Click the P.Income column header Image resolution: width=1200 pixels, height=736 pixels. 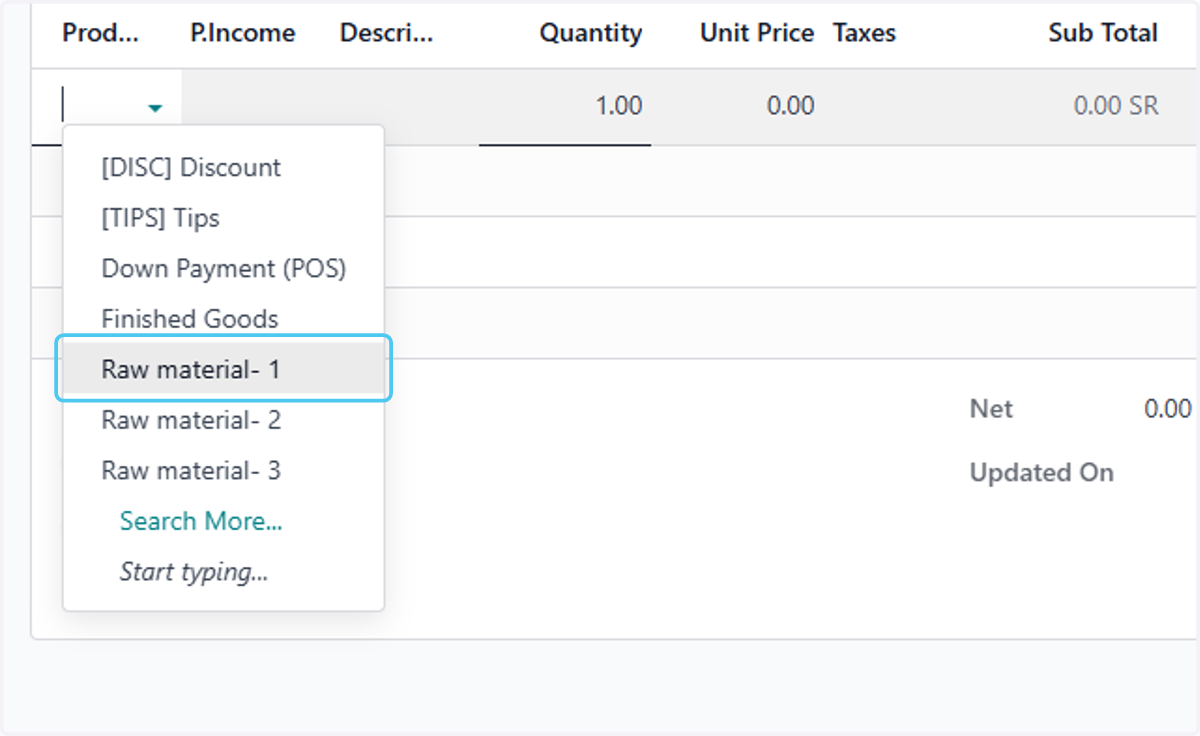coord(243,33)
